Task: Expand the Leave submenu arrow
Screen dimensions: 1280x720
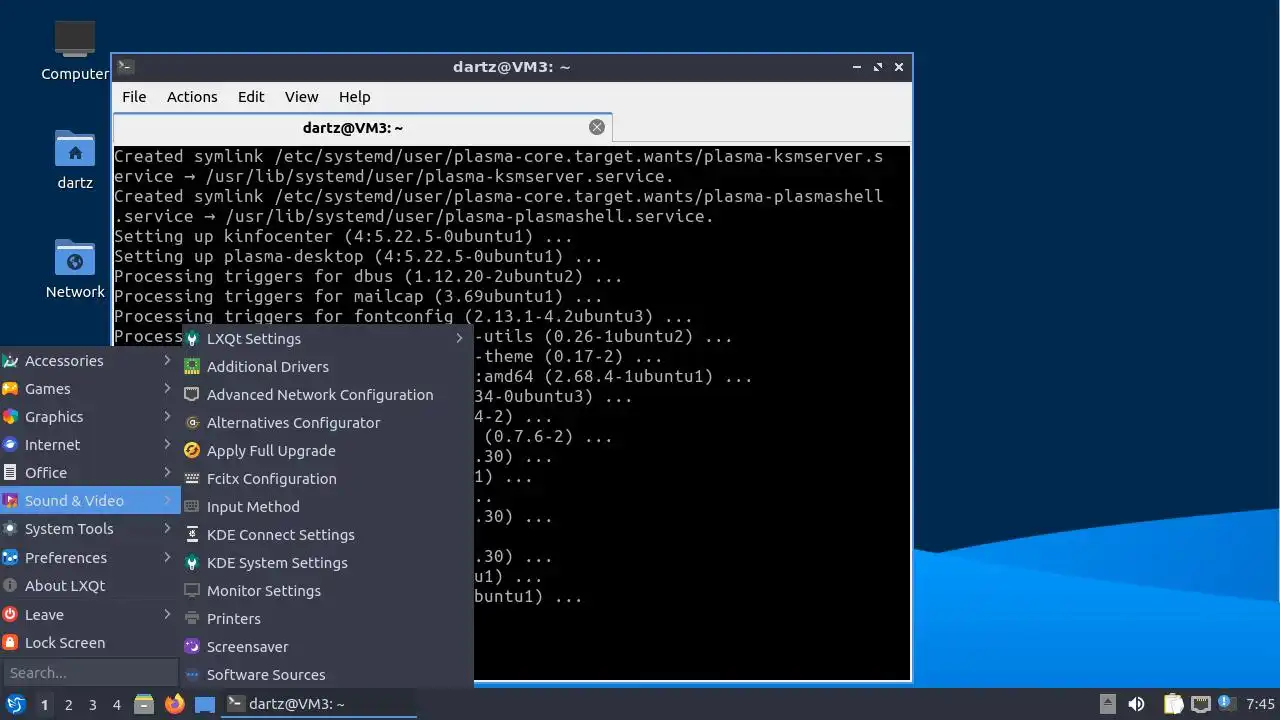Action: (168, 614)
